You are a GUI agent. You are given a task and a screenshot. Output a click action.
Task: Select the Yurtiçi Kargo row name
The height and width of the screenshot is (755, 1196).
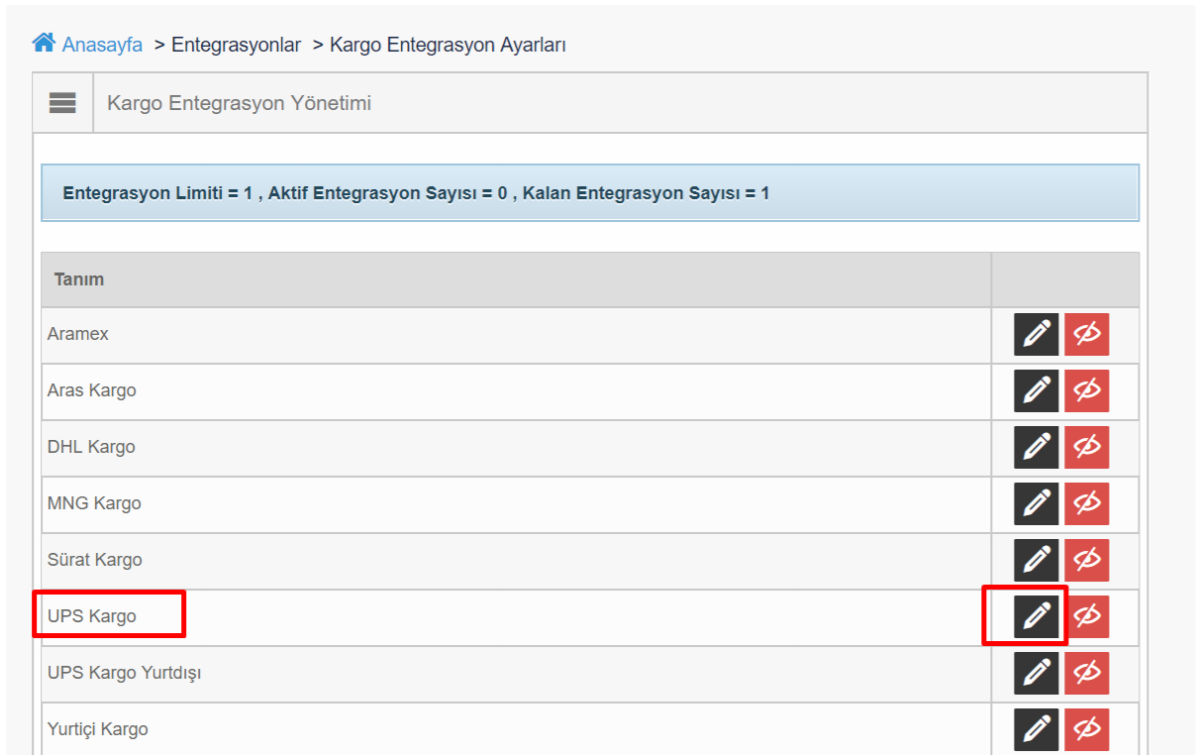pyautogui.click(x=98, y=729)
